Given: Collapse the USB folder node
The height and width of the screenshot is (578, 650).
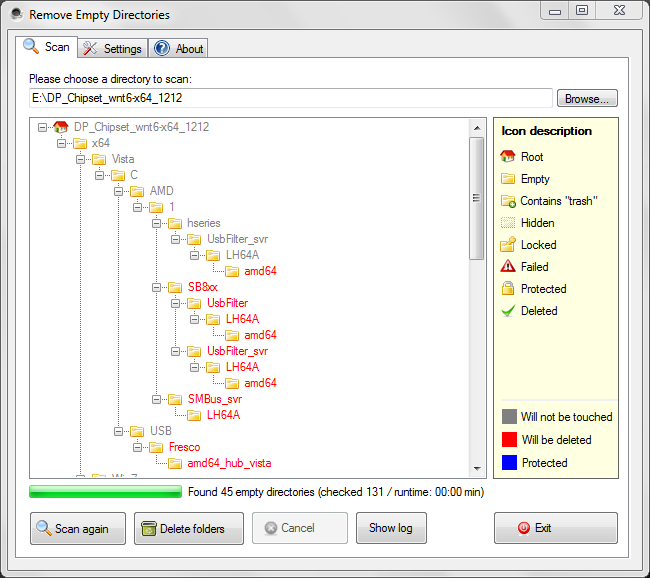Looking at the screenshot, I should click(x=119, y=431).
